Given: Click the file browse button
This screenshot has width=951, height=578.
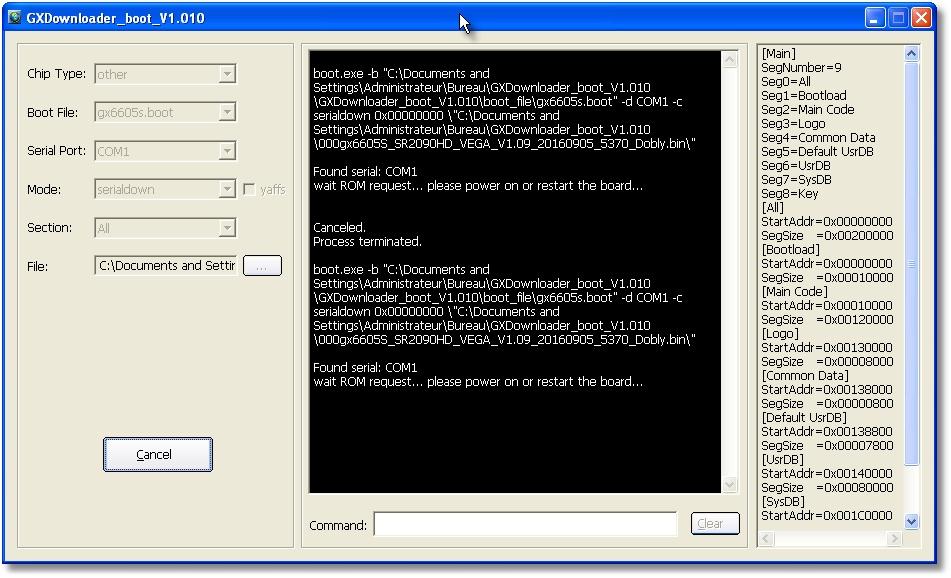Looking at the screenshot, I should click(262, 266).
